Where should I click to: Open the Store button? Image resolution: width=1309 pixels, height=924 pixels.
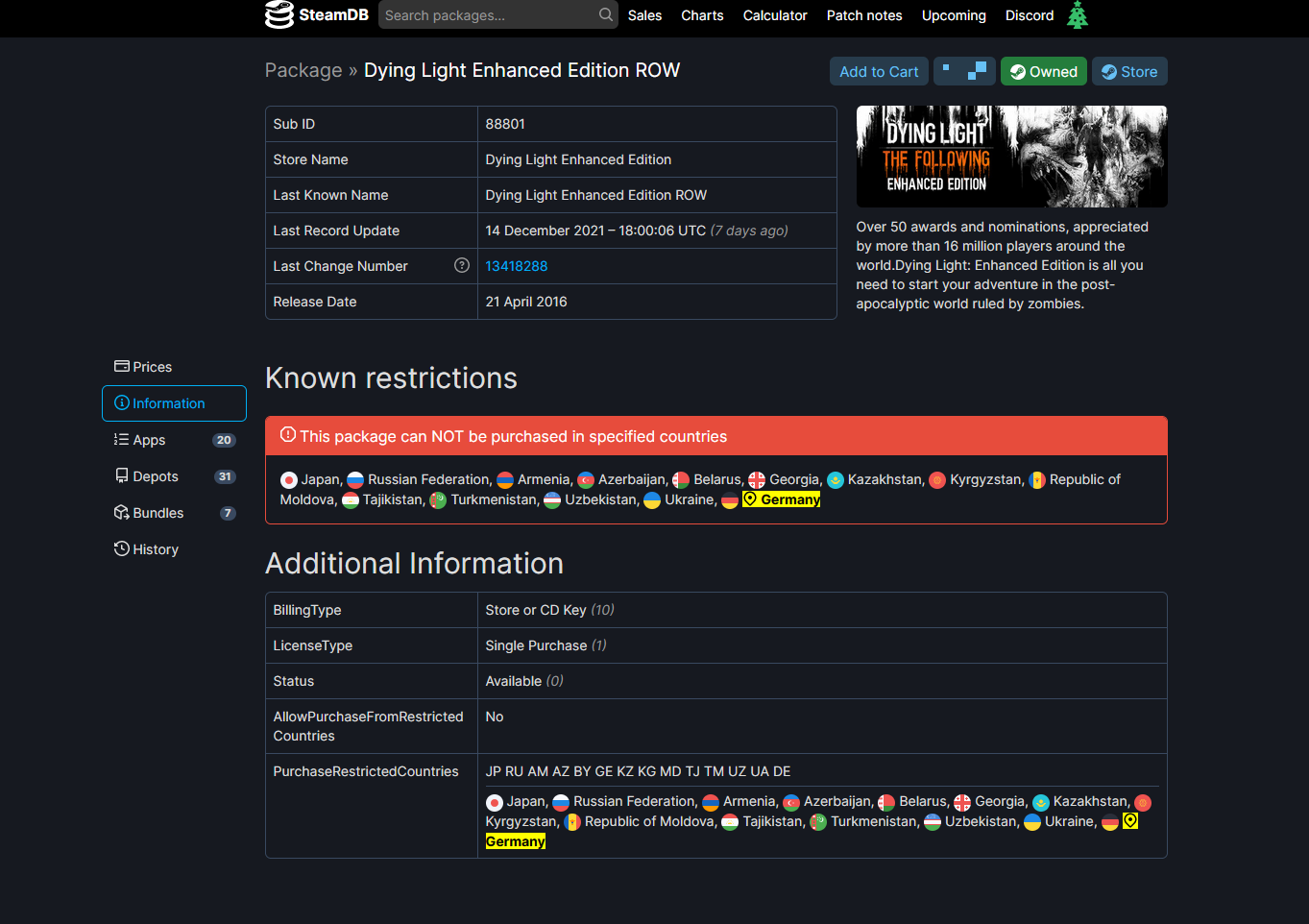[x=1129, y=71]
